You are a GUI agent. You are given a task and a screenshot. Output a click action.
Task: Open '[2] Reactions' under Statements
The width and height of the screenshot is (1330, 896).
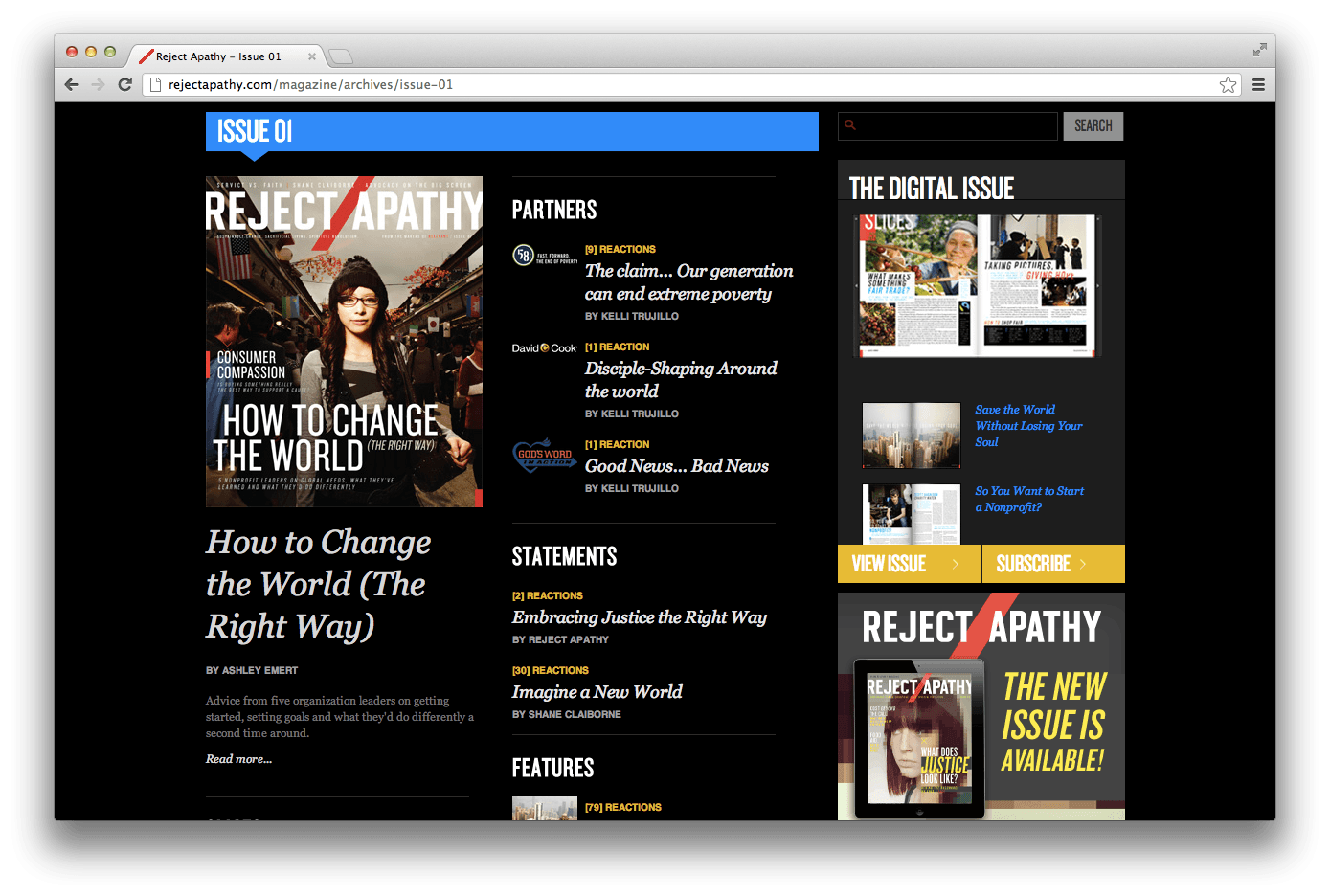pyautogui.click(x=548, y=595)
